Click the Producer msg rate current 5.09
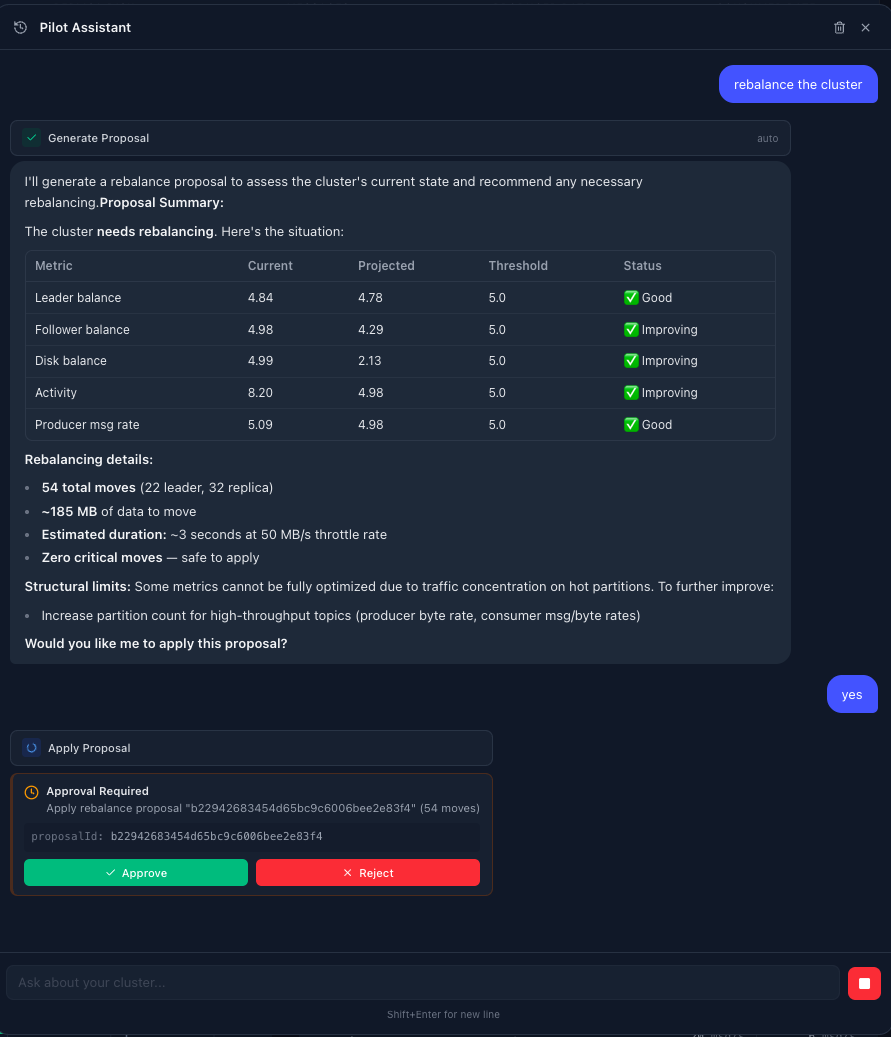The height and width of the screenshot is (1037, 891). click(260, 425)
